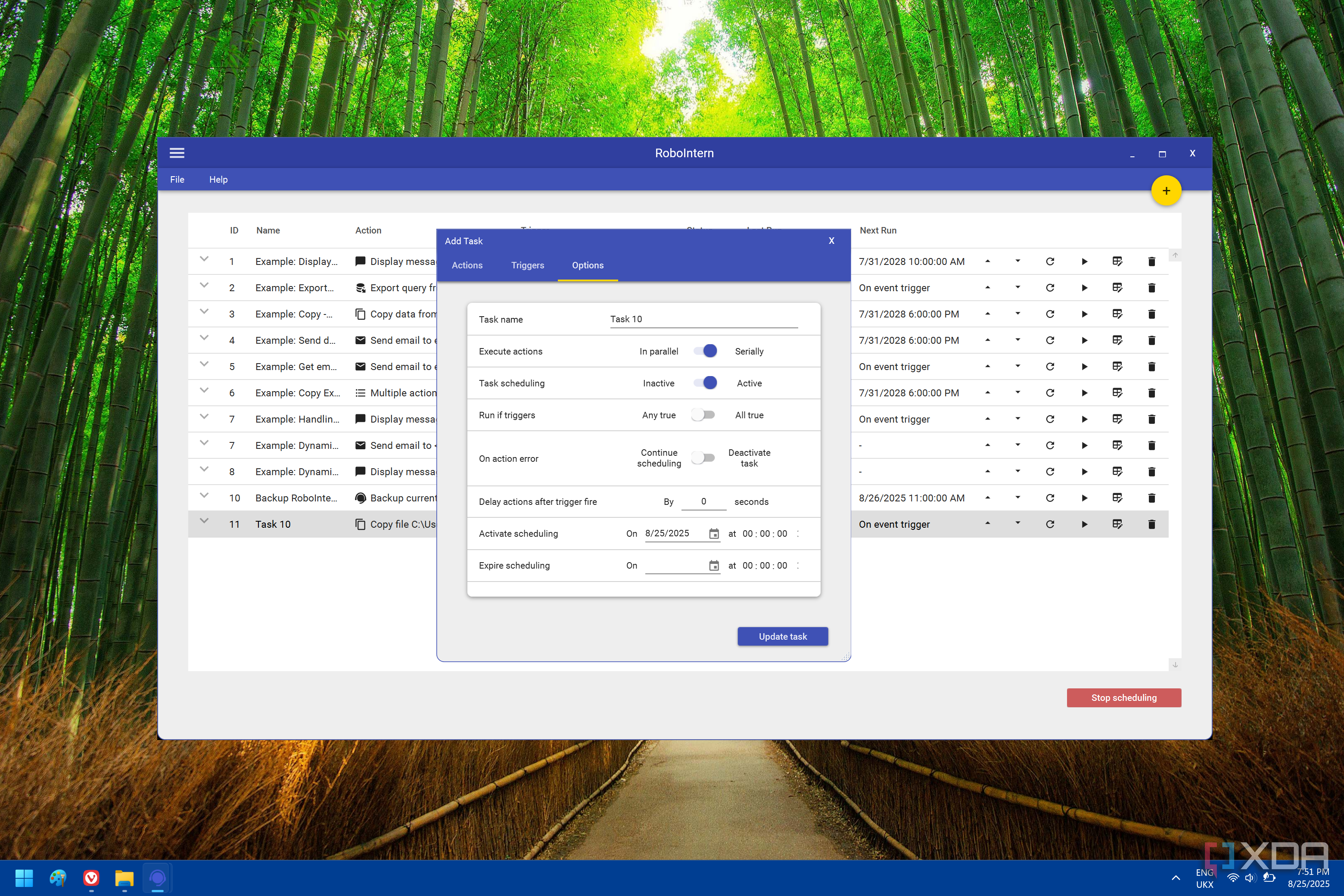Expand row for Example: Copy Ex... task
This screenshot has width=1344, height=896.
tap(204, 390)
